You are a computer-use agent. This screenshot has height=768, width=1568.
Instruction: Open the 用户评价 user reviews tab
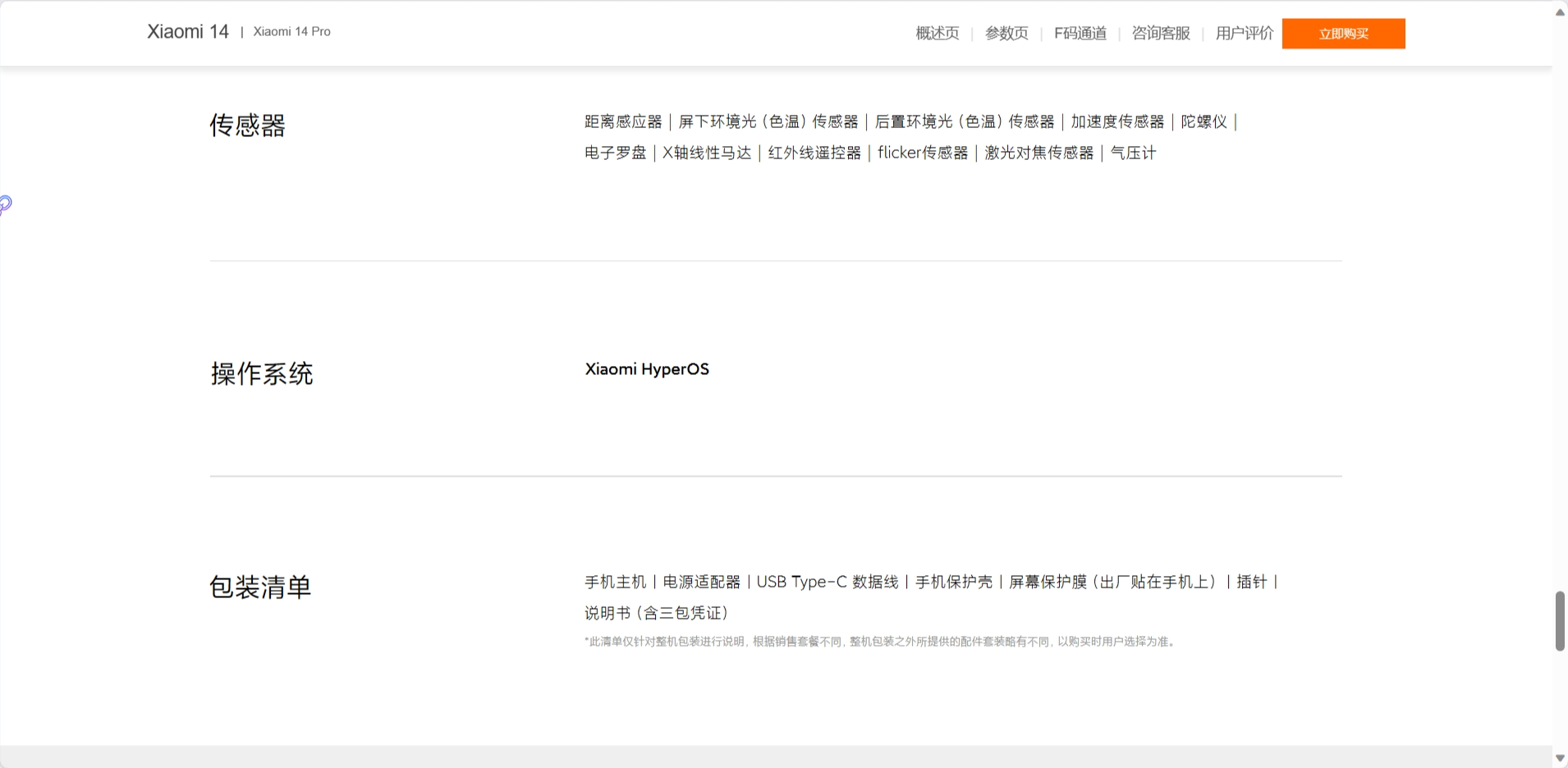pos(1245,34)
